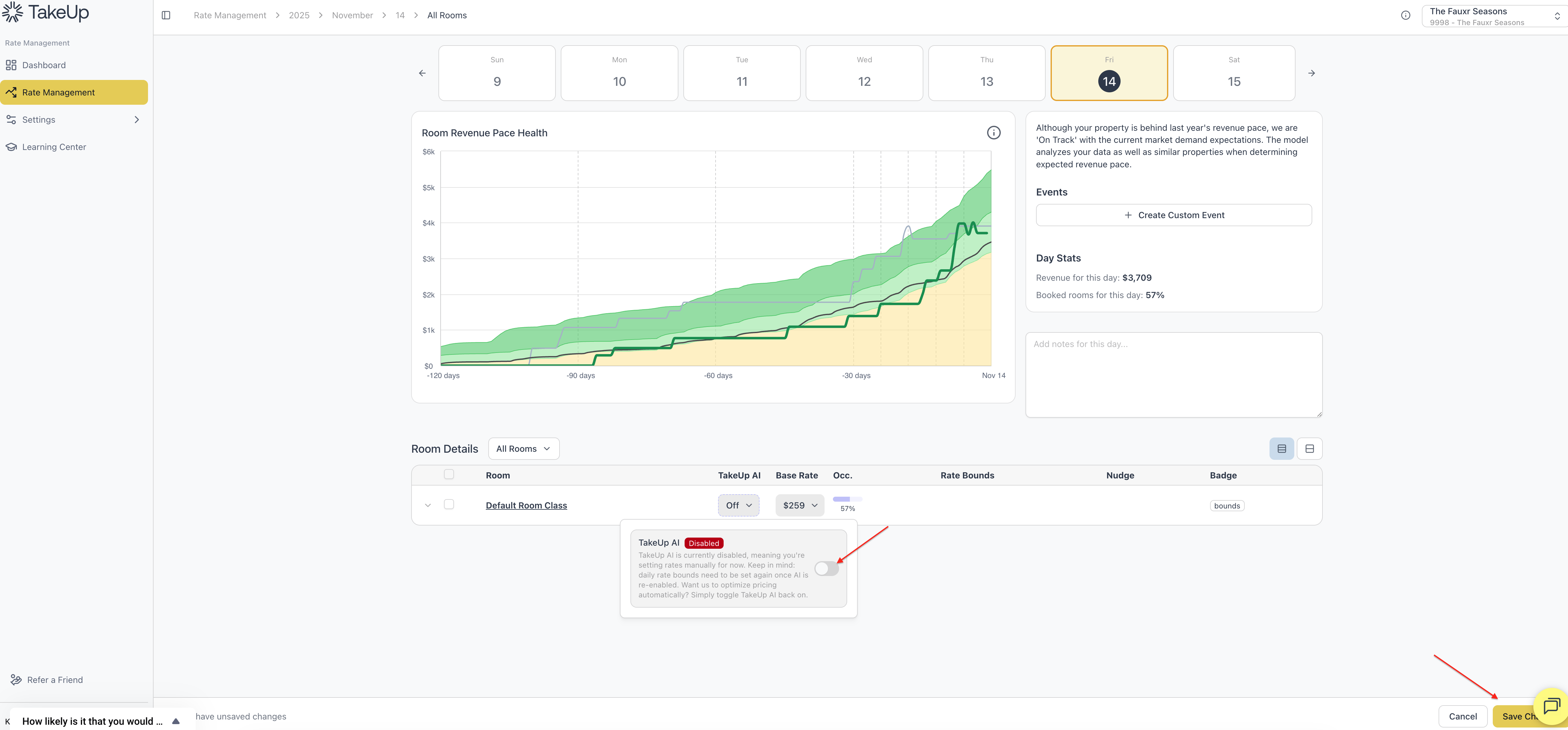Switch to compact table view icon
Image resolution: width=1568 pixels, height=730 pixels.
click(x=1281, y=448)
